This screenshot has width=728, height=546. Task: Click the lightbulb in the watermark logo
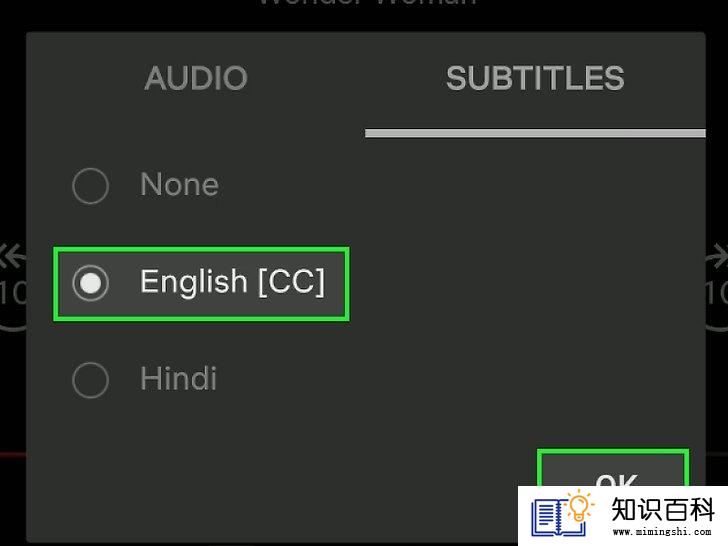point(579,507)
